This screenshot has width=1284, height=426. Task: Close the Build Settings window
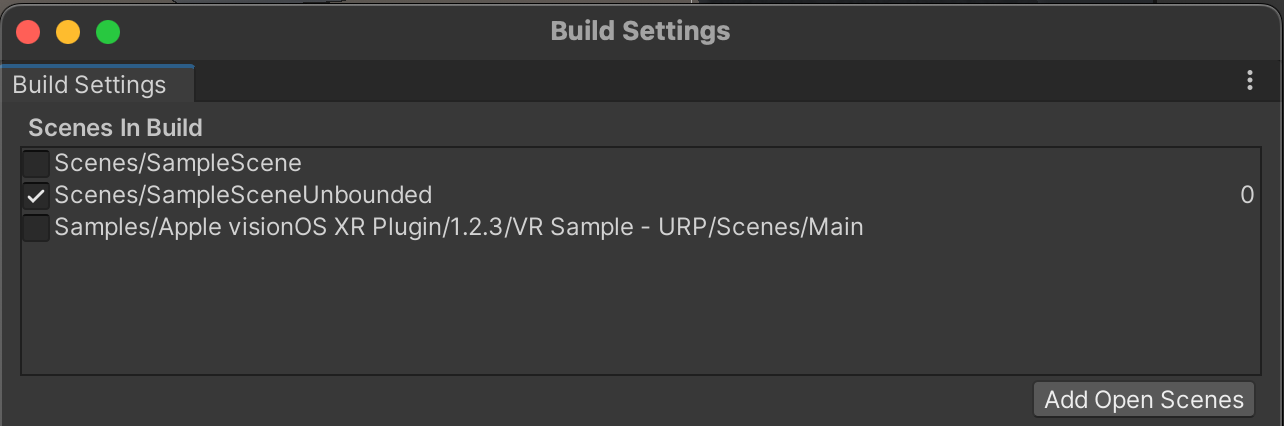(28, 32)
